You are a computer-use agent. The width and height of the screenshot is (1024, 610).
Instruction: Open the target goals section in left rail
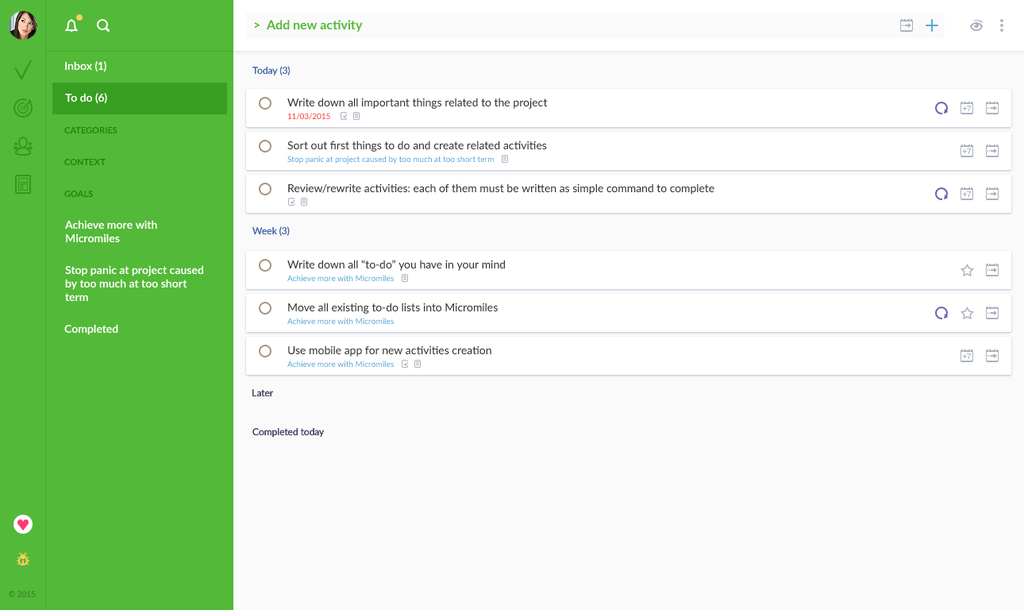[x=23, y=108]
